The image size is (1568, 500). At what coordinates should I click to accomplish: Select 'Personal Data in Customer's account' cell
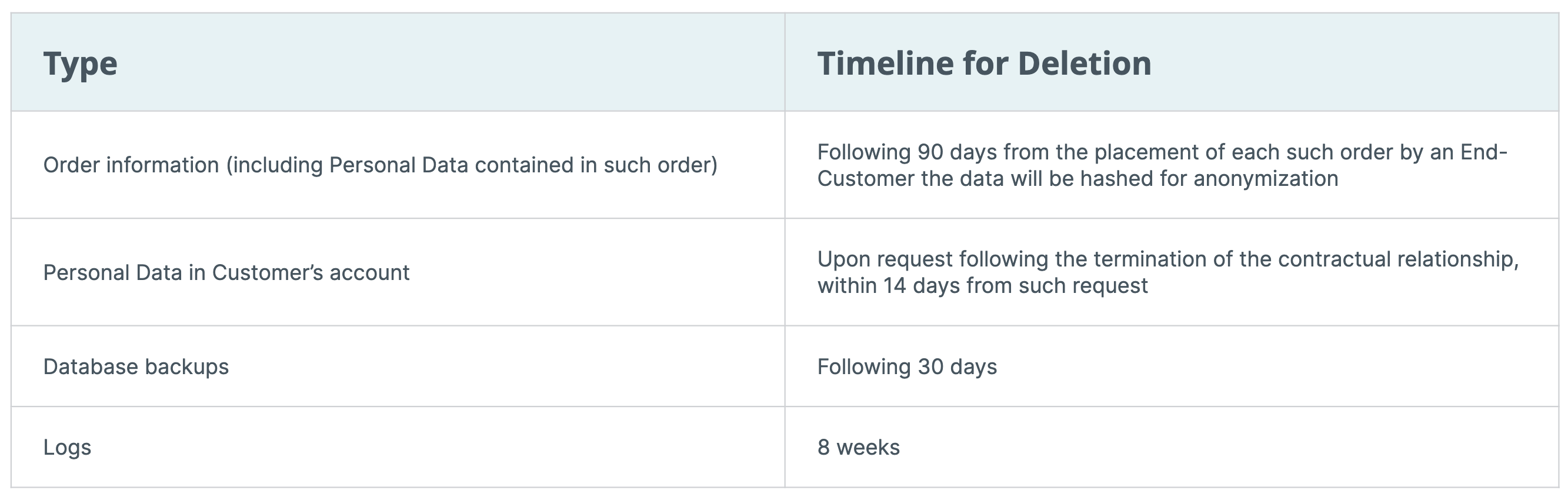[x=226, y=272]
